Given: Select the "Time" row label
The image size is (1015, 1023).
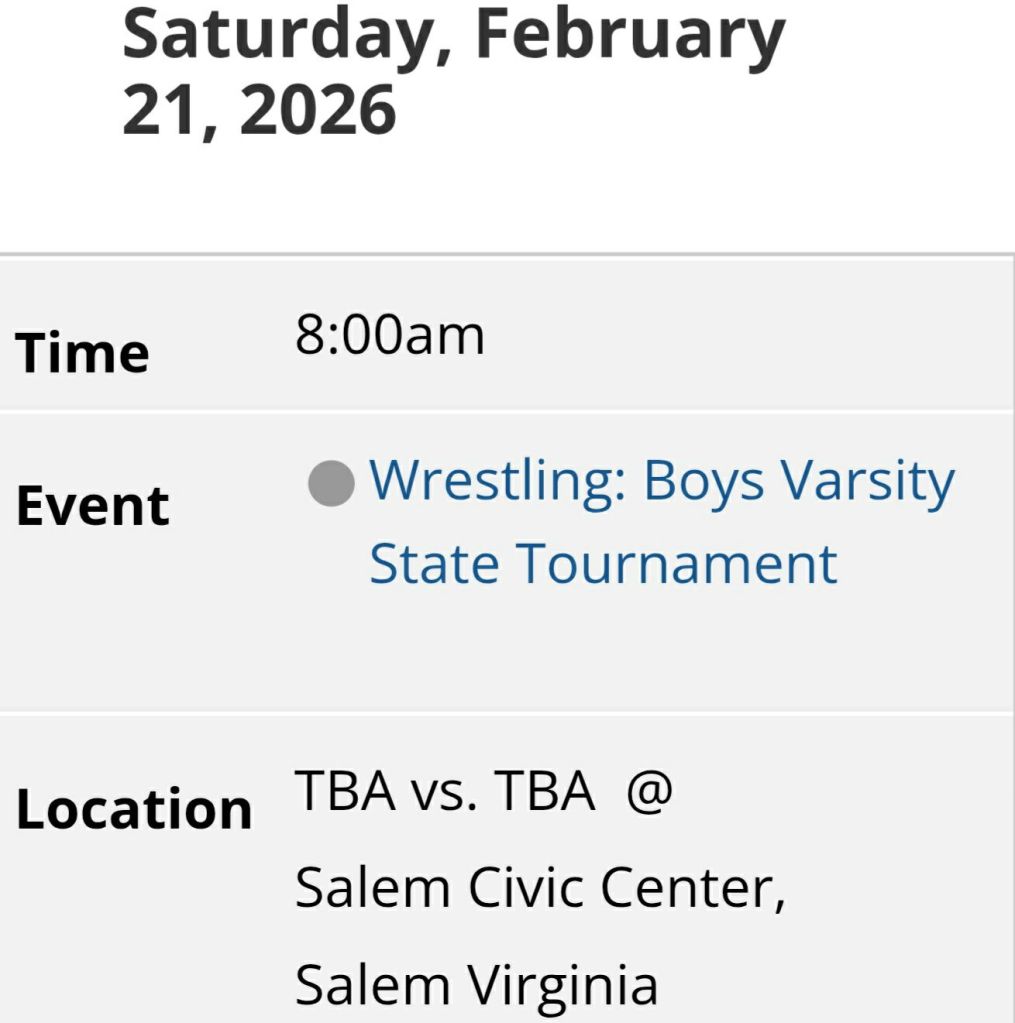Looking at the screenshot, I should pos(82,353).
